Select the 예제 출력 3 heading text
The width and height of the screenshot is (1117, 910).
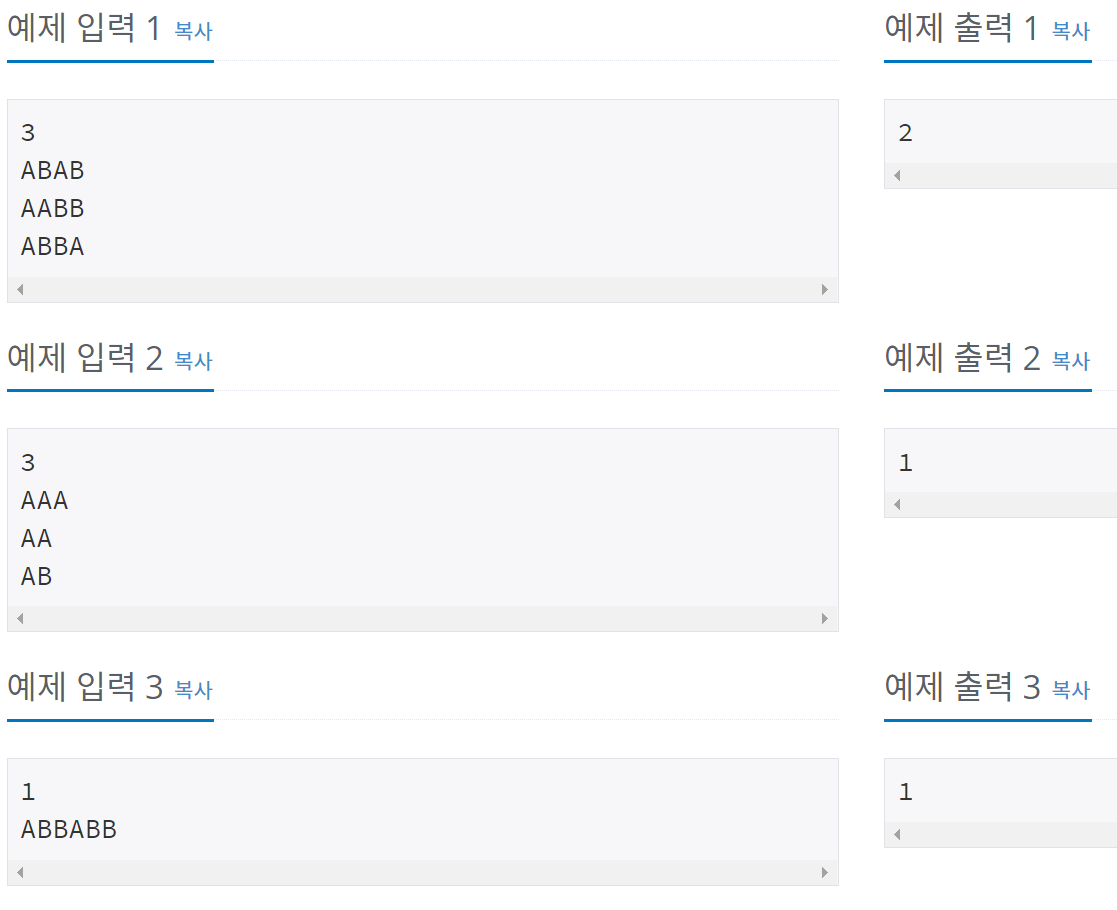[x=955, y=688]
